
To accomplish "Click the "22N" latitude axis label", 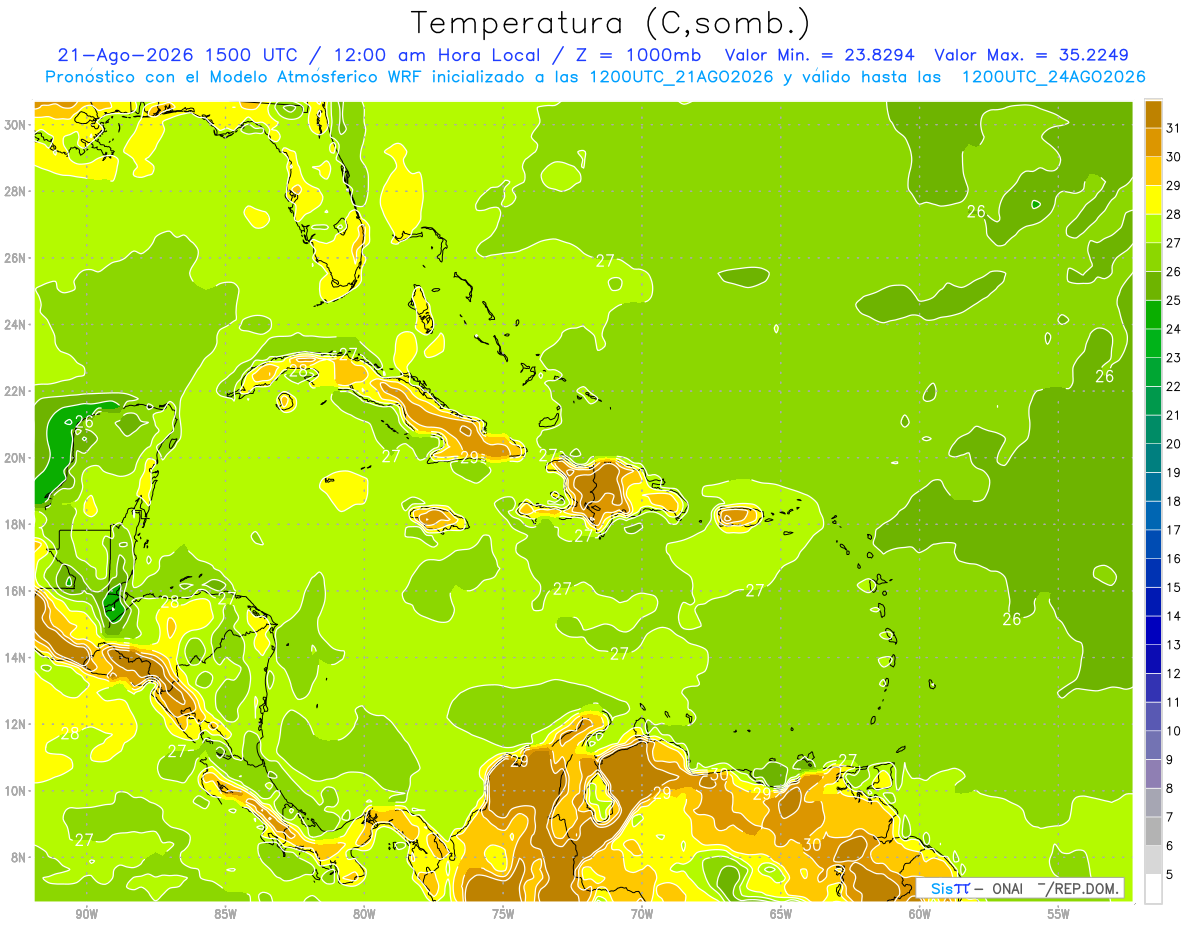I will [16, 391].
